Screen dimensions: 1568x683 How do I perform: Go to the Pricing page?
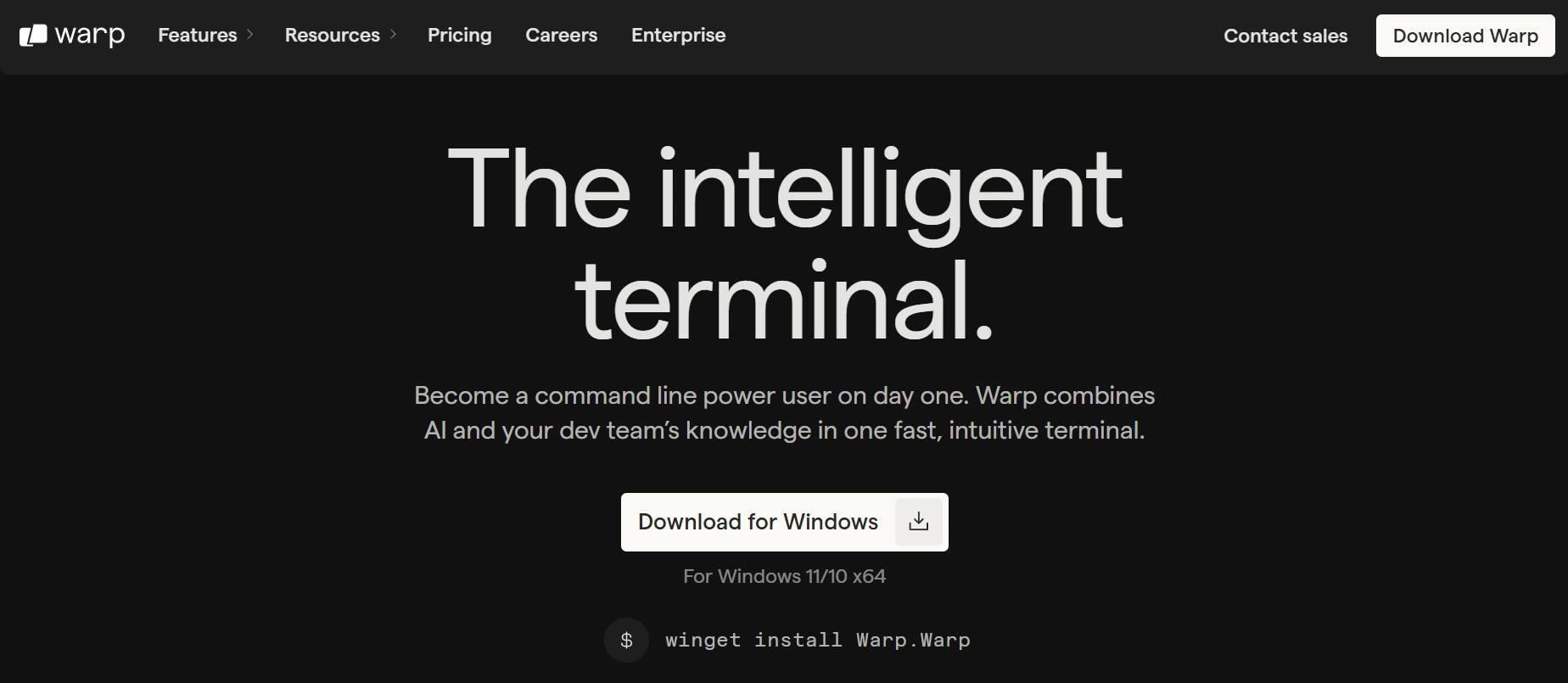460,35
